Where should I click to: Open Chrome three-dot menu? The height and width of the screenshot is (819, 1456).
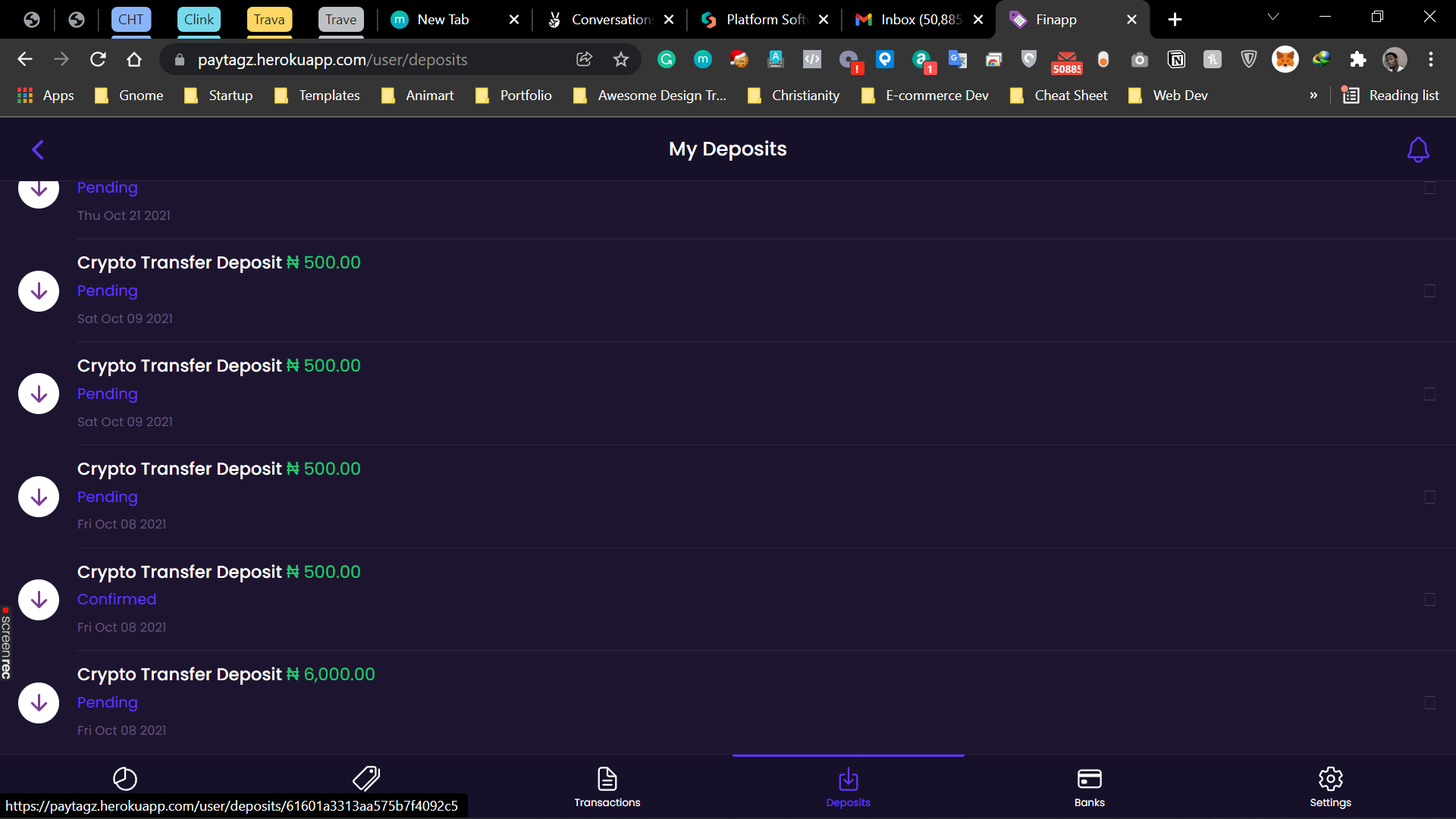(x=1431, y=59)
